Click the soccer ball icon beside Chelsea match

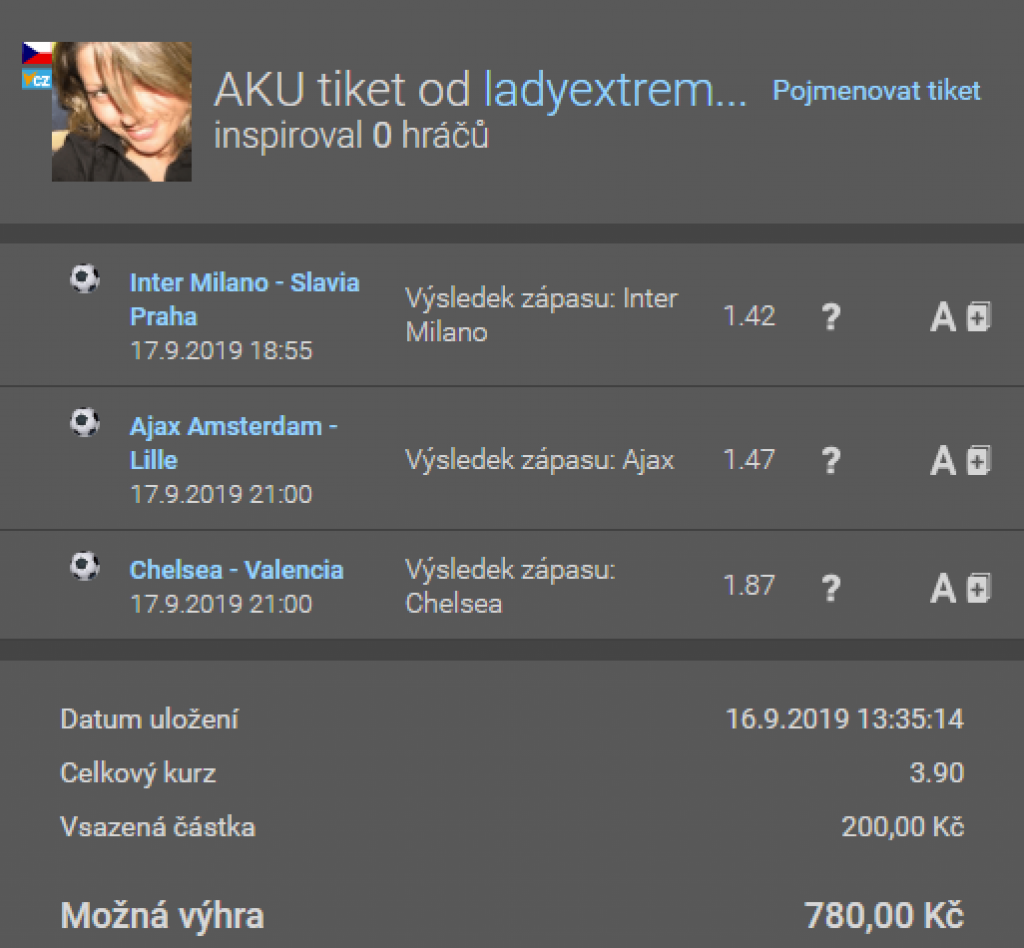85,567
